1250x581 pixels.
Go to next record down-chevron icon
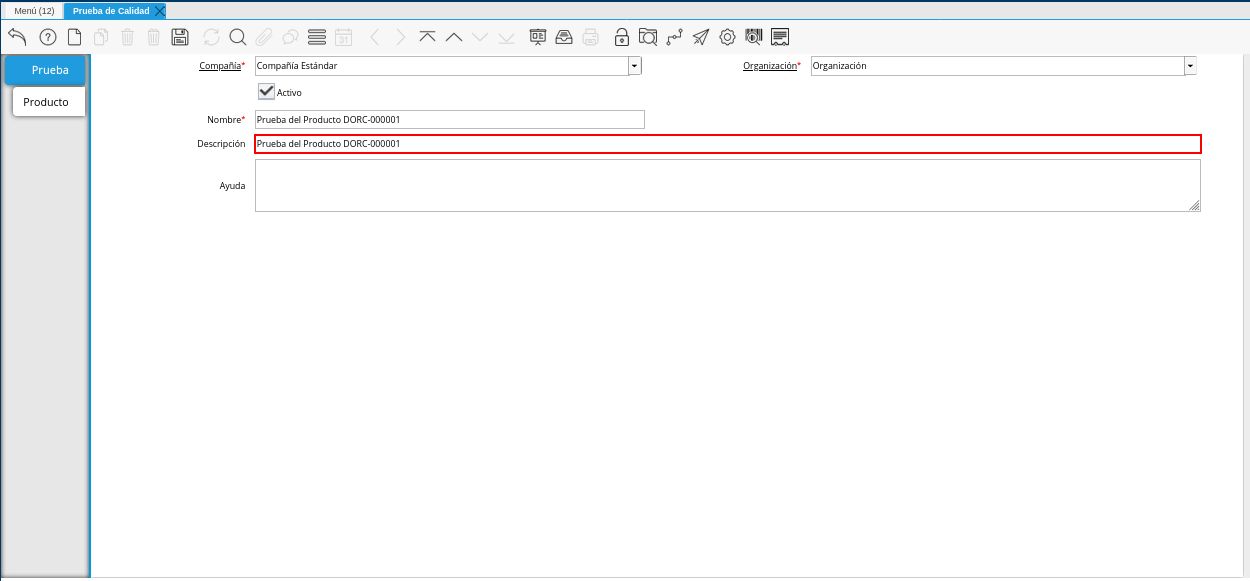pos(480,37)
